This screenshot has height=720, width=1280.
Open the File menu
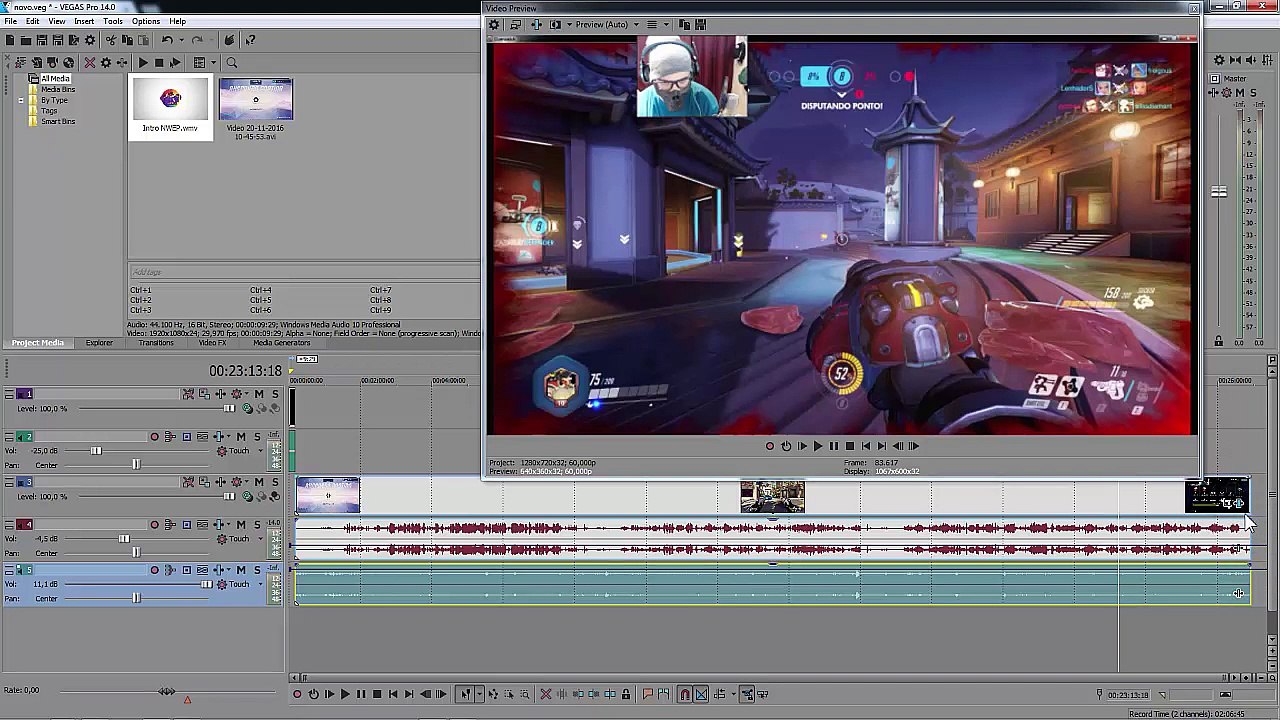10,21
